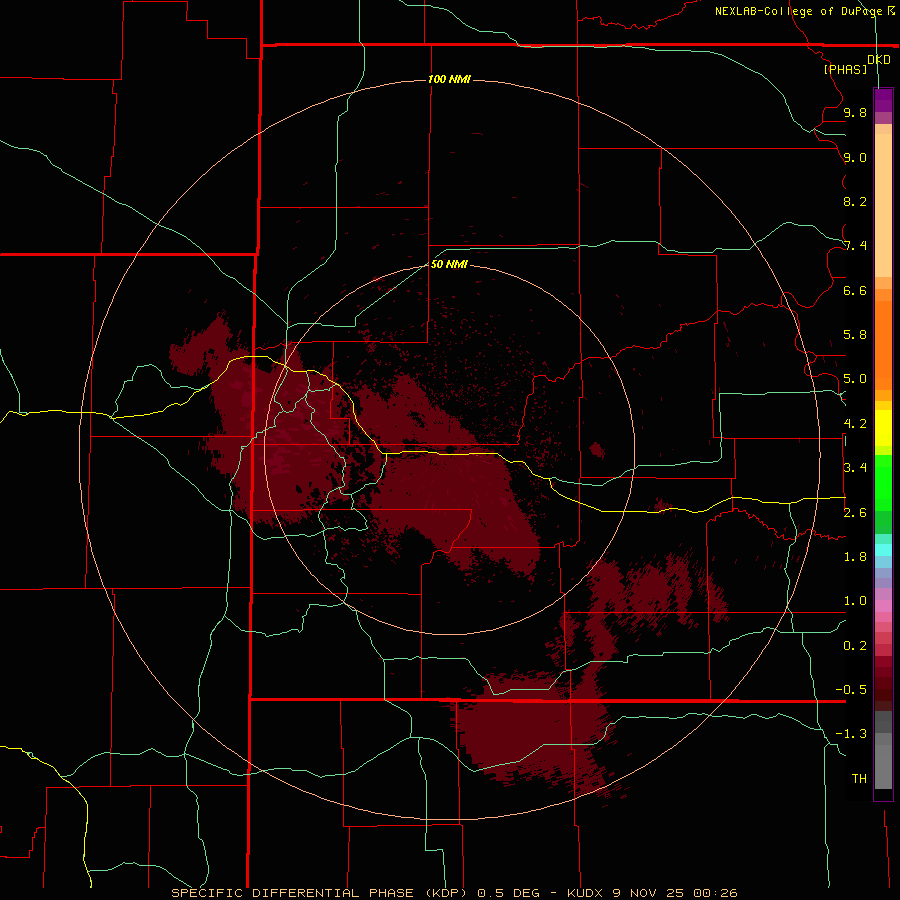Click the 9.0 scale value

point(855,157)
